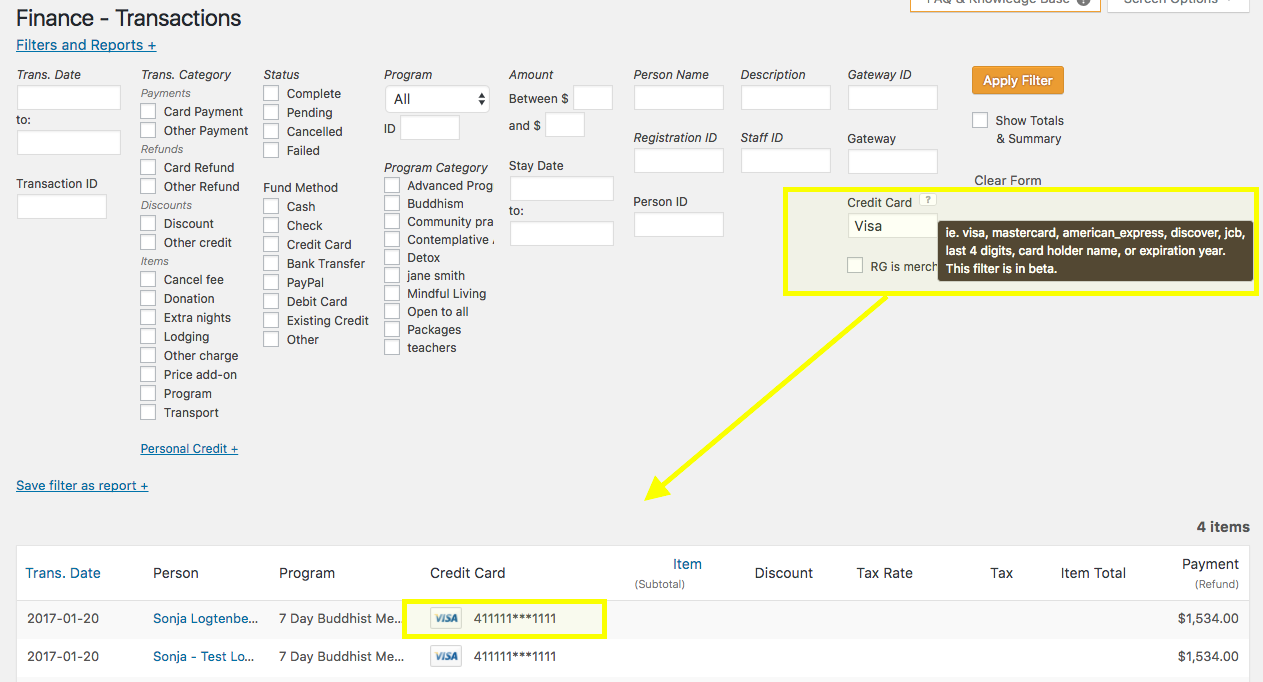Click the Credit Card field containing Visa

893,226
